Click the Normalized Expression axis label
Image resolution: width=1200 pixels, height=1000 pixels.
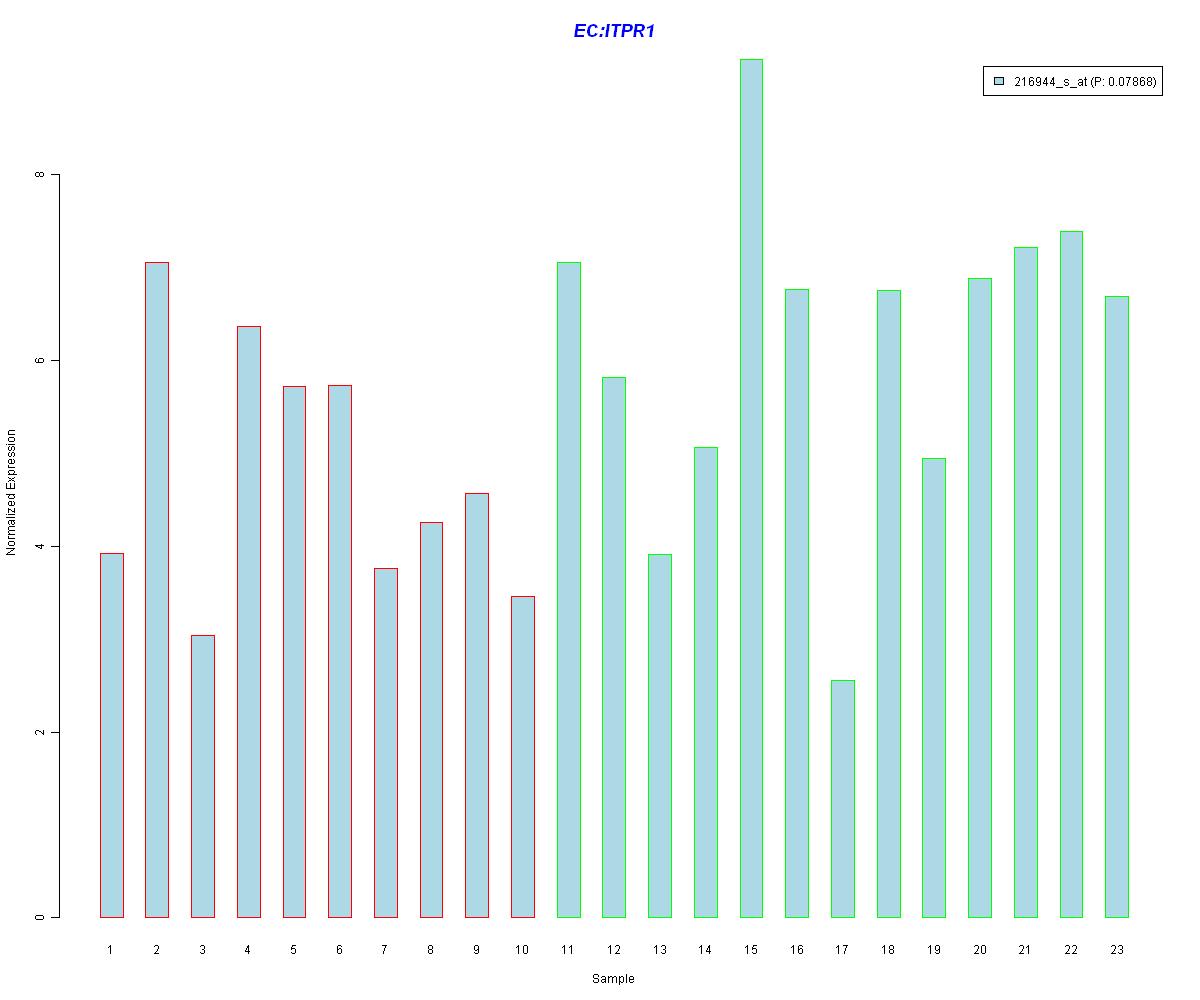tap(11, 492)
